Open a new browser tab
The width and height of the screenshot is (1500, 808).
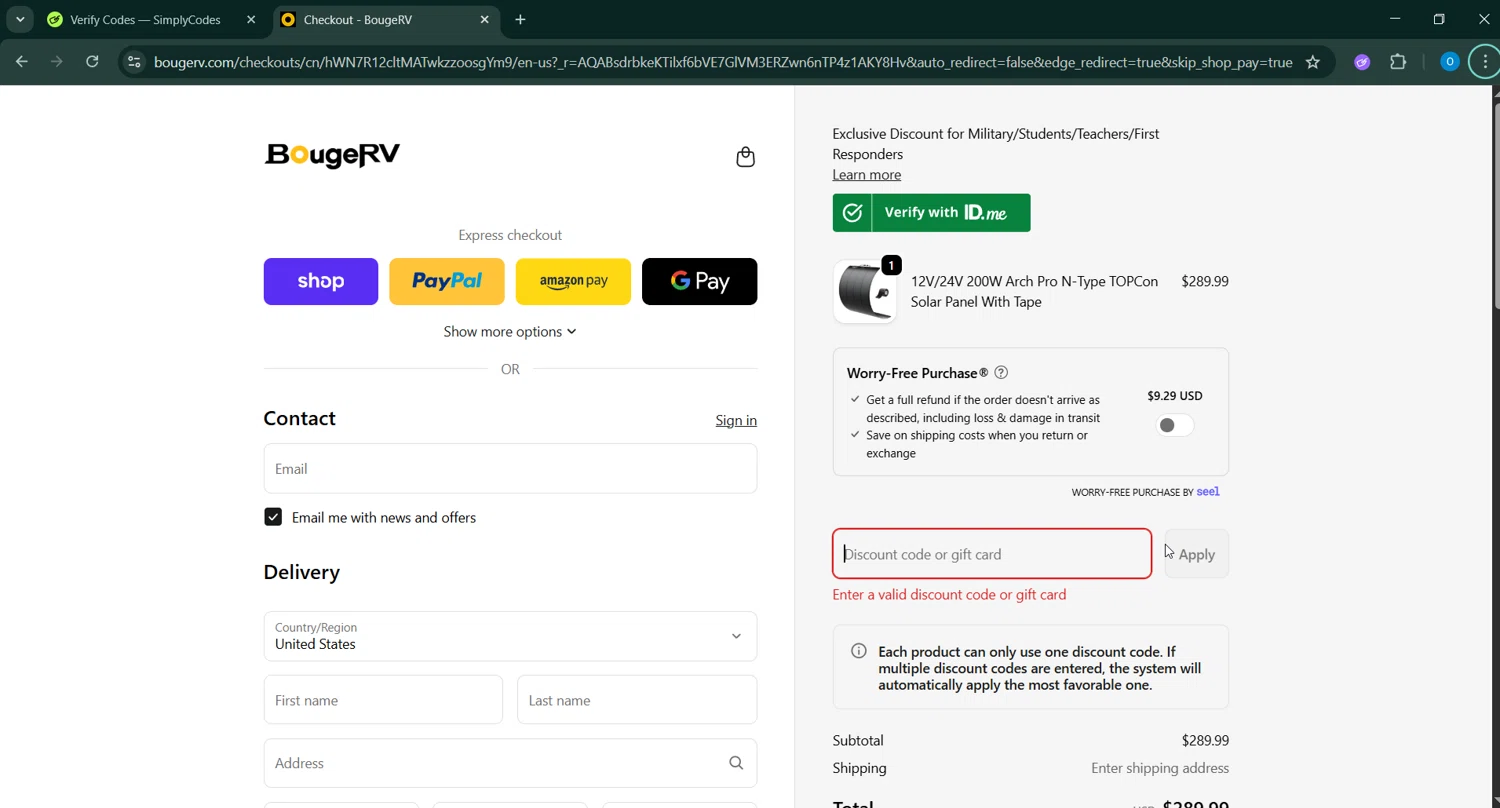520,20
